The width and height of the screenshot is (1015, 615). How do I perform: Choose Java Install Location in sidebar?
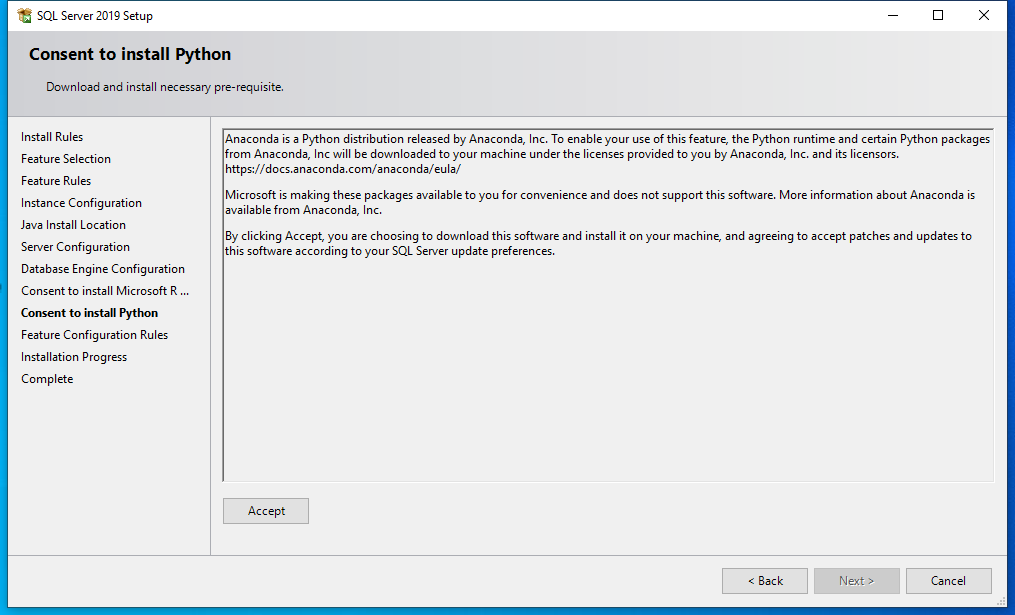click(x=73, y=225)
